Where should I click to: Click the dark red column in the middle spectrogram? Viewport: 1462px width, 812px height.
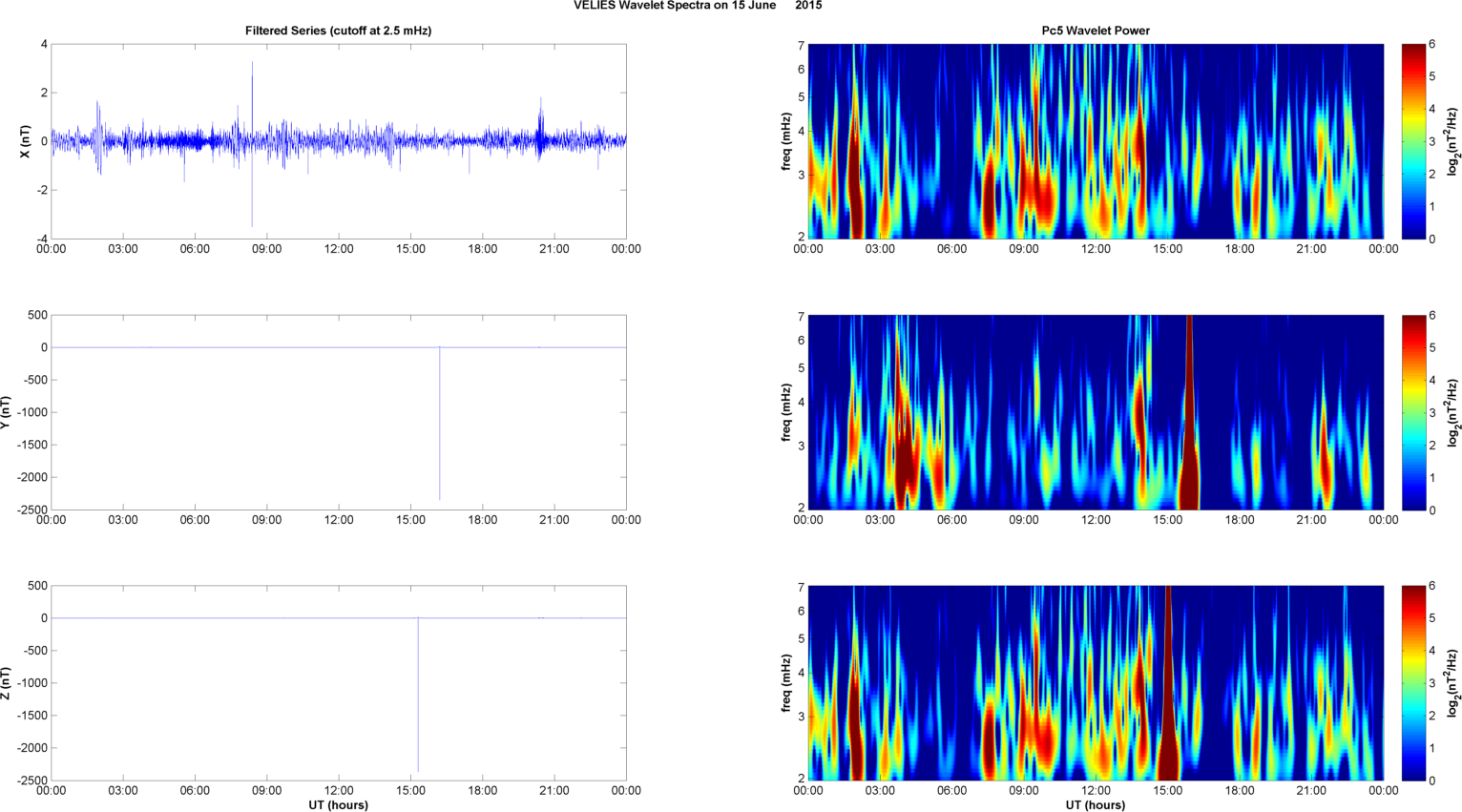pyautogui.click(x=1189, y=412)
